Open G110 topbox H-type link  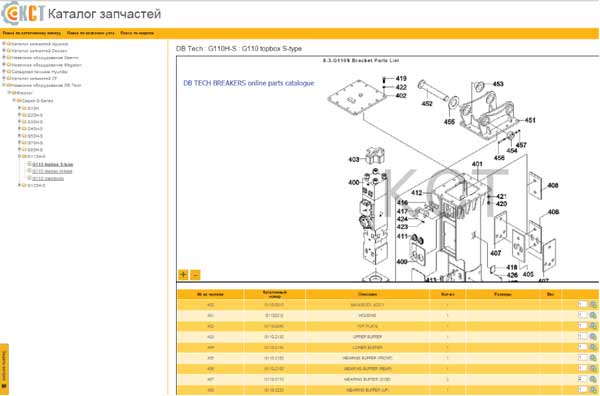[x=52, y=171]
